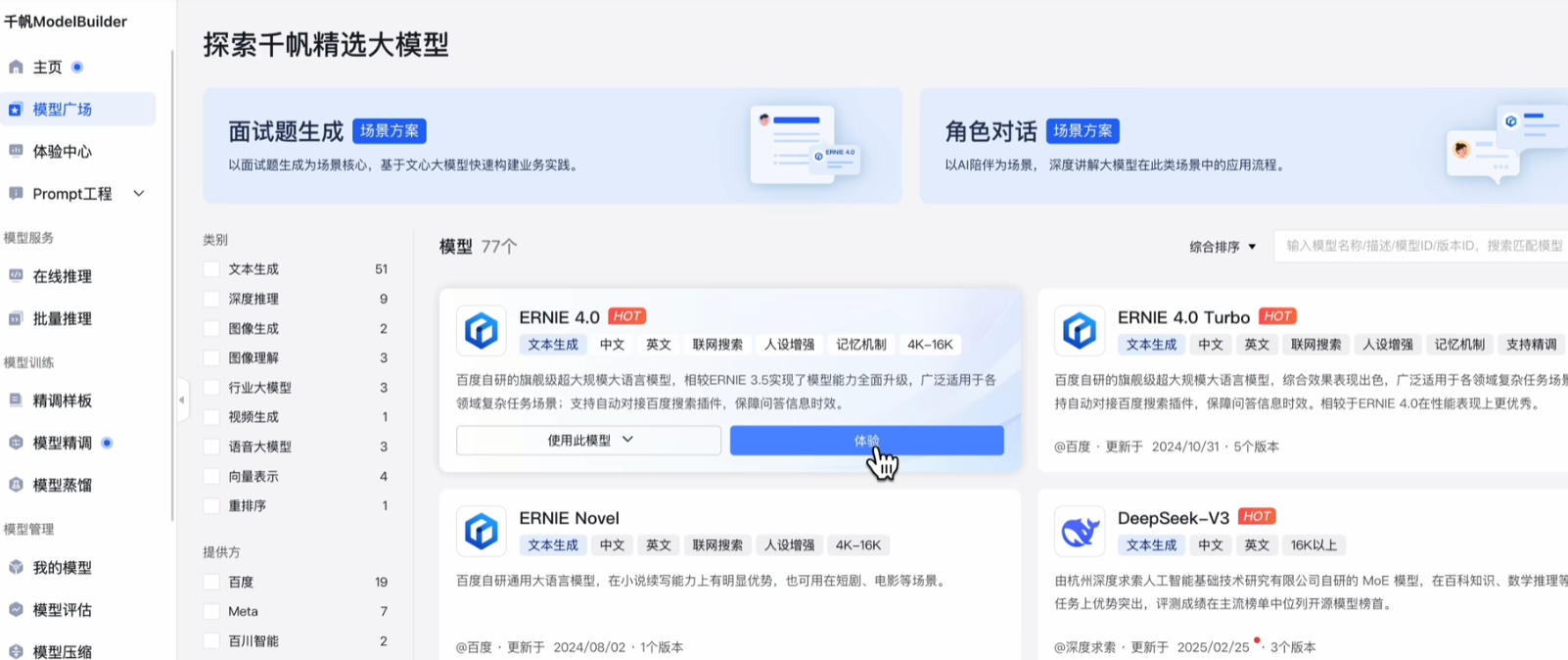Screen dimensions: 1568x660
Task: Click the 千帆ModelBuilder title
Action: (x=66, y=22)
